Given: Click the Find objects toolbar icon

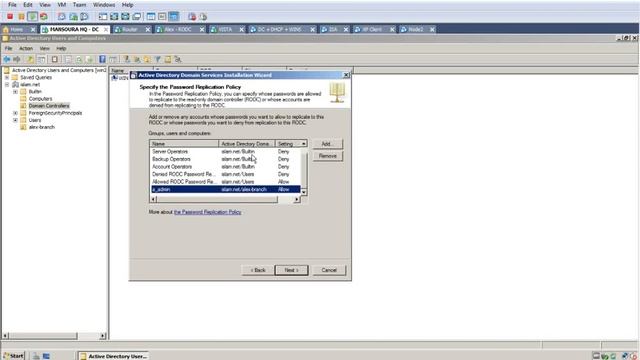Looking at the screenshot, I should click(168, 60).
